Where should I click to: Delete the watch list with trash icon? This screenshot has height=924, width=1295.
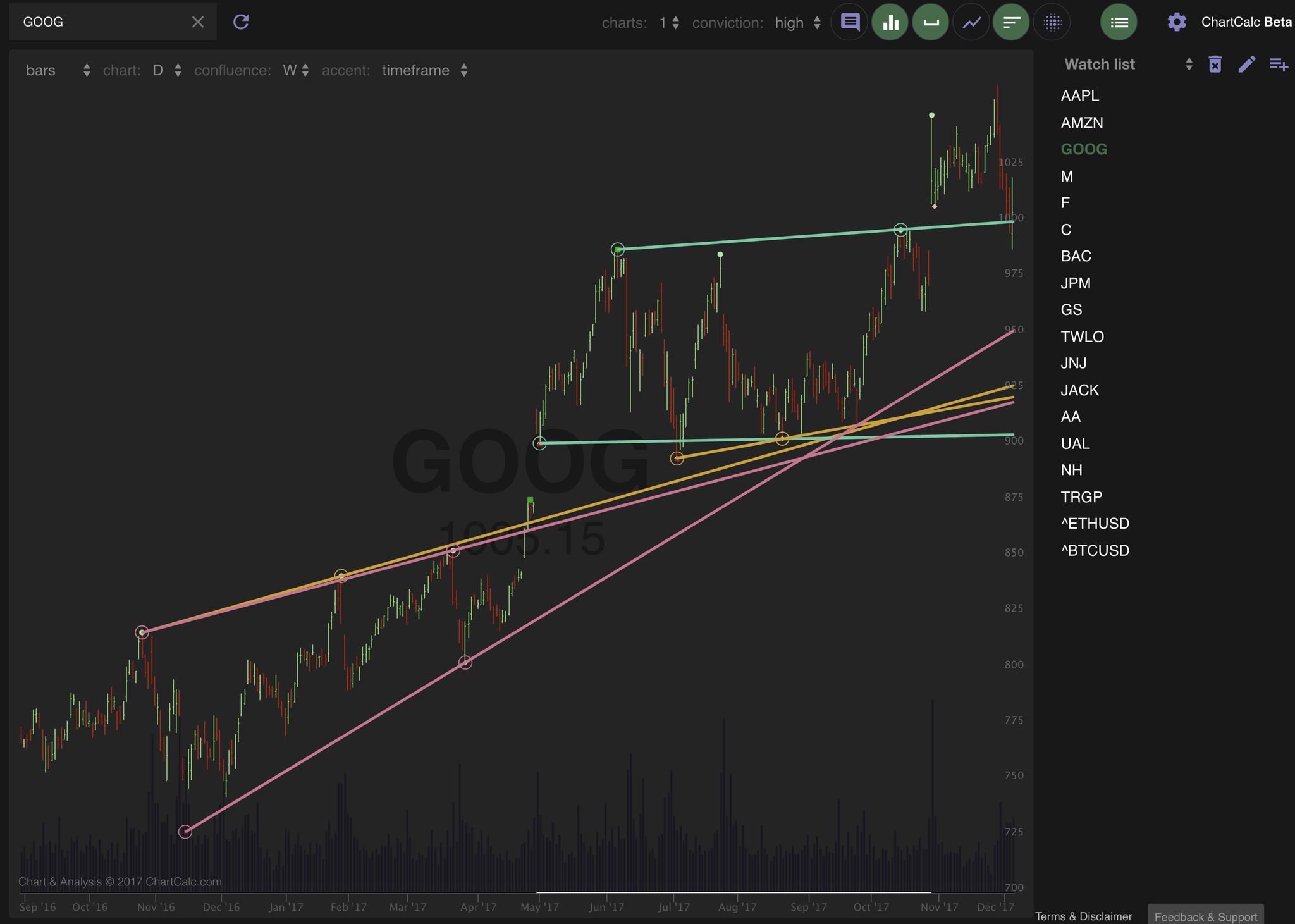(x=1215, y=64)
